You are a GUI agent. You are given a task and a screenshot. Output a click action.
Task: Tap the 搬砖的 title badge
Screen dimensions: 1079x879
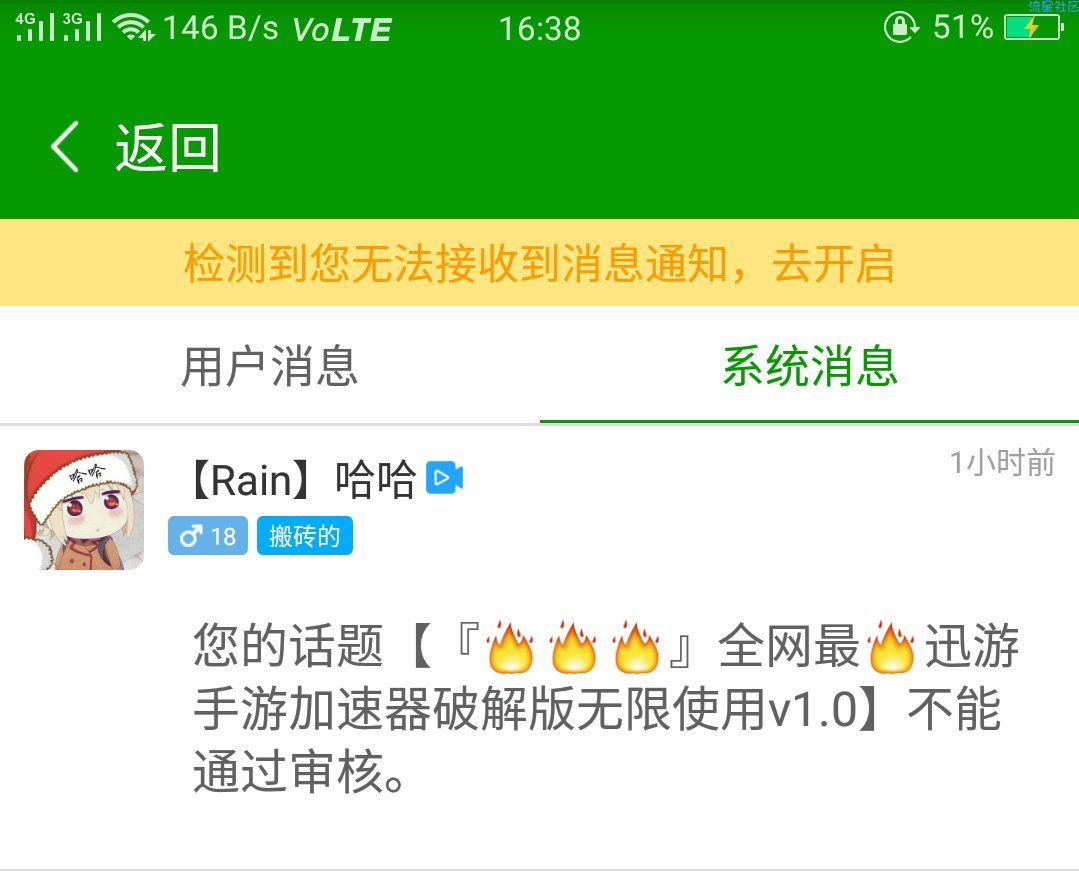[305, 536]
